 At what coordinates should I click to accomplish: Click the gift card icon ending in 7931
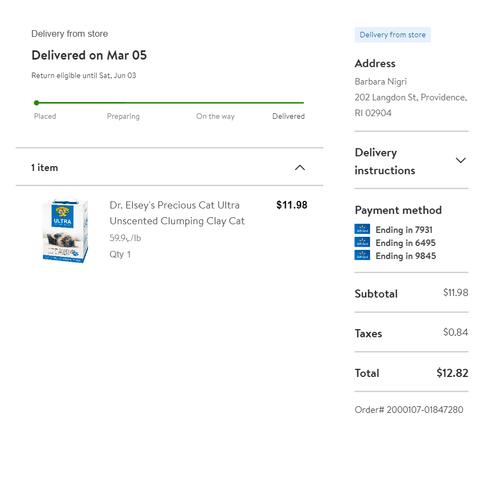[362, 229]
